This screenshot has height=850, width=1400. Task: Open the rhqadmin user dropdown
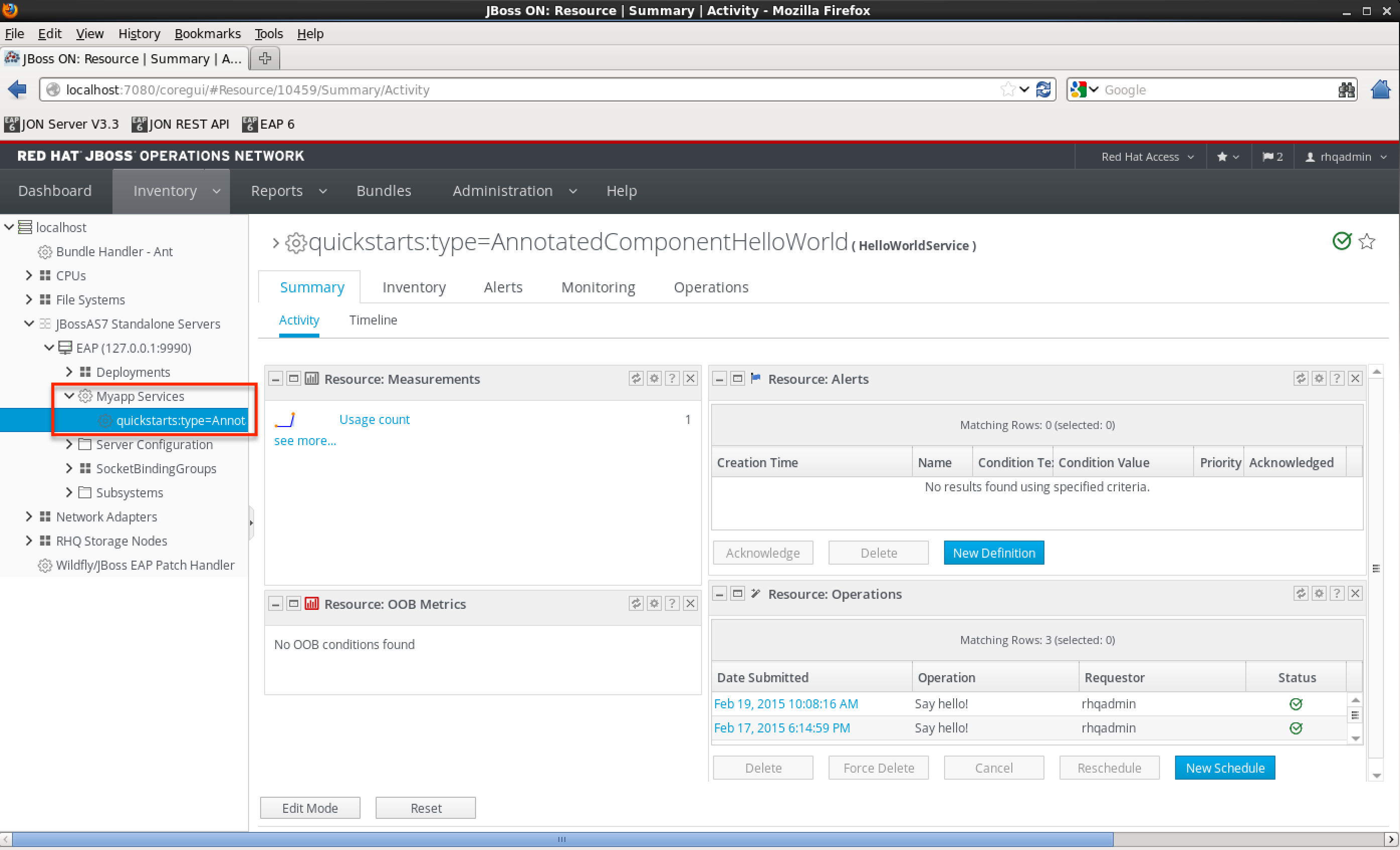point(1346,156)
